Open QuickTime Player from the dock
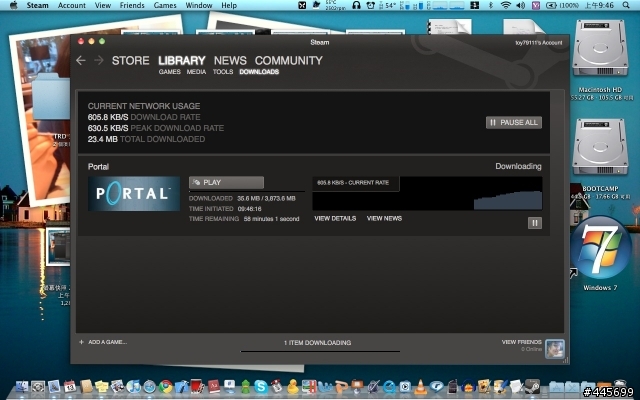 [389, 386]
